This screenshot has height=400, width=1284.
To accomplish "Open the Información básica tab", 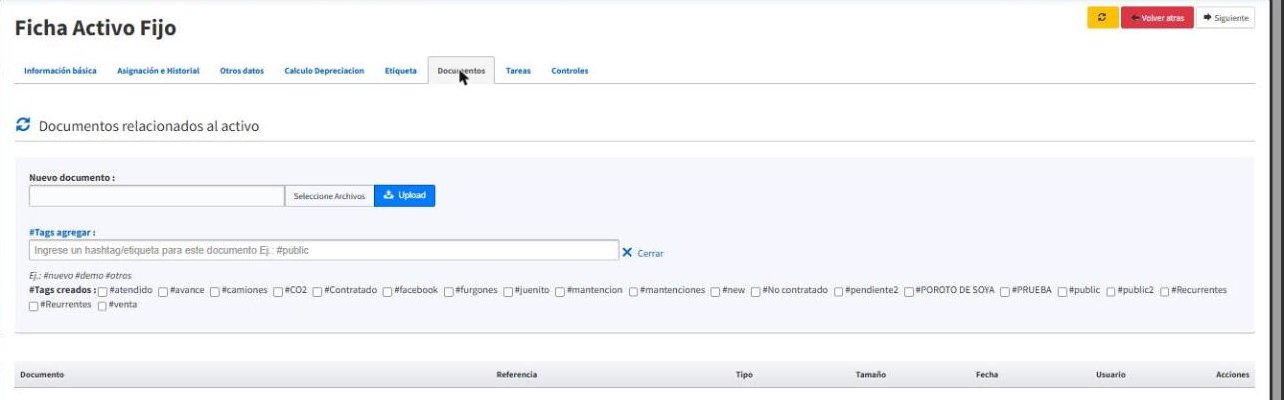I will tap(60, 71).
